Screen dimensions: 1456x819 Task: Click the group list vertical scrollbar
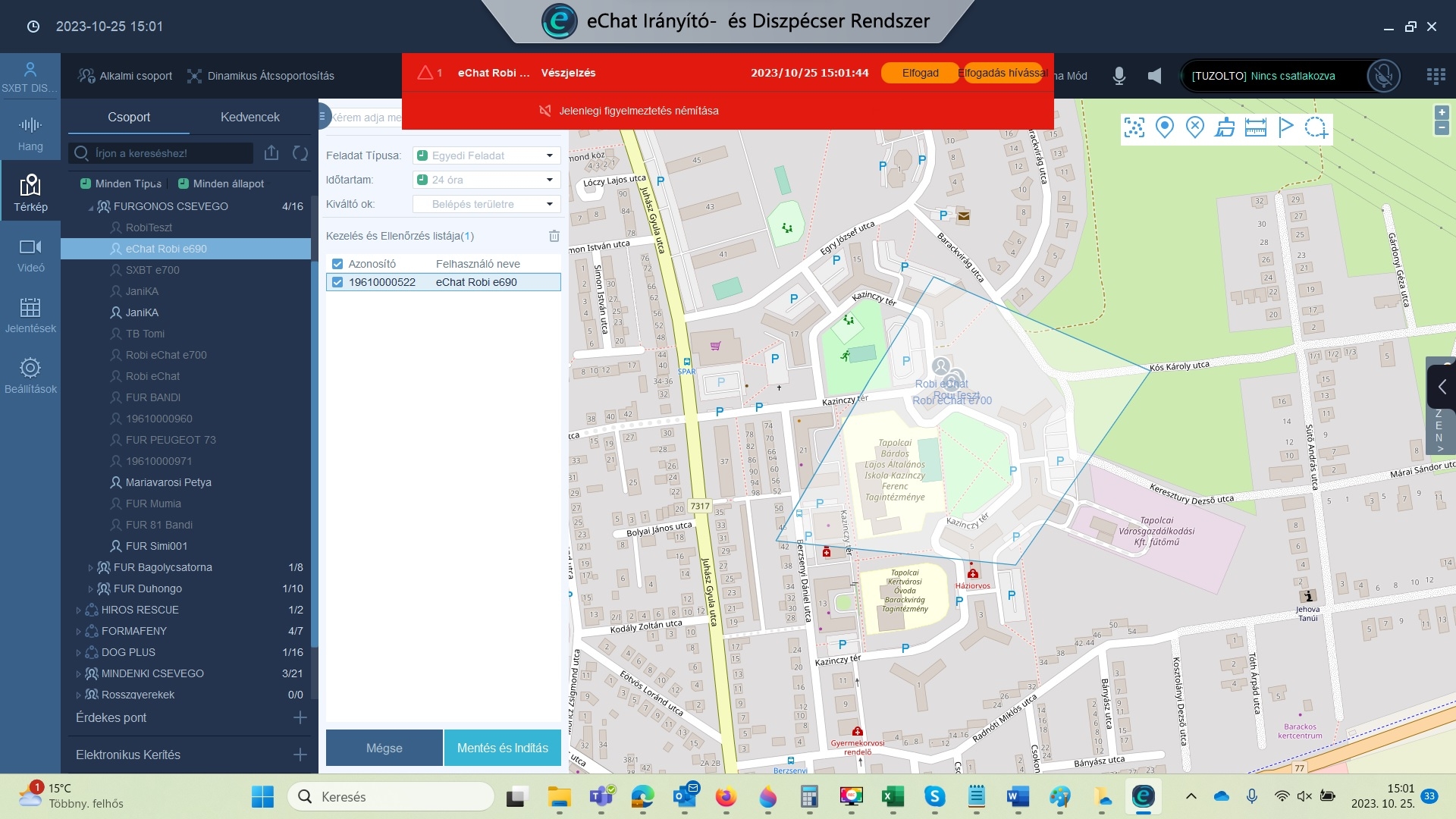pyautogui.click(x=314, y=455)
